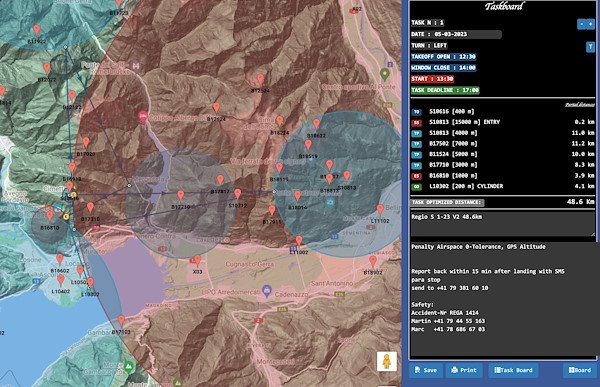This screenshot has height=387, width=600.
Task: Click the TO badge next to S10616
Action: click(416, 112)
